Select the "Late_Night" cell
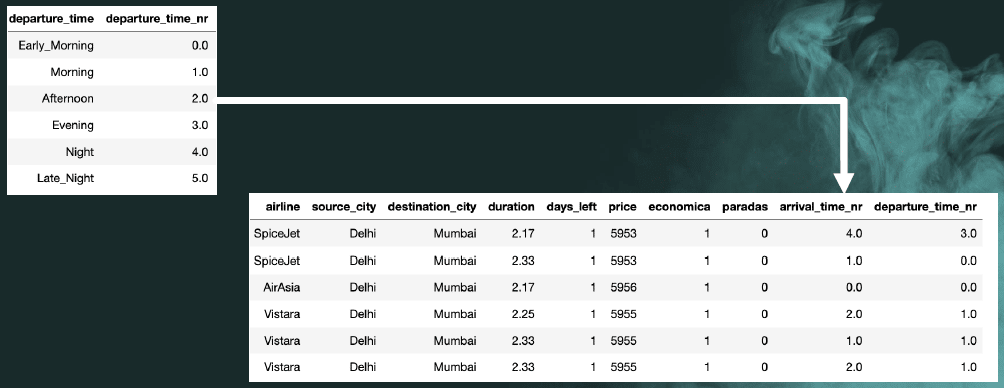This screenshot has width=1004, height=388. click(x=65, y=179)
